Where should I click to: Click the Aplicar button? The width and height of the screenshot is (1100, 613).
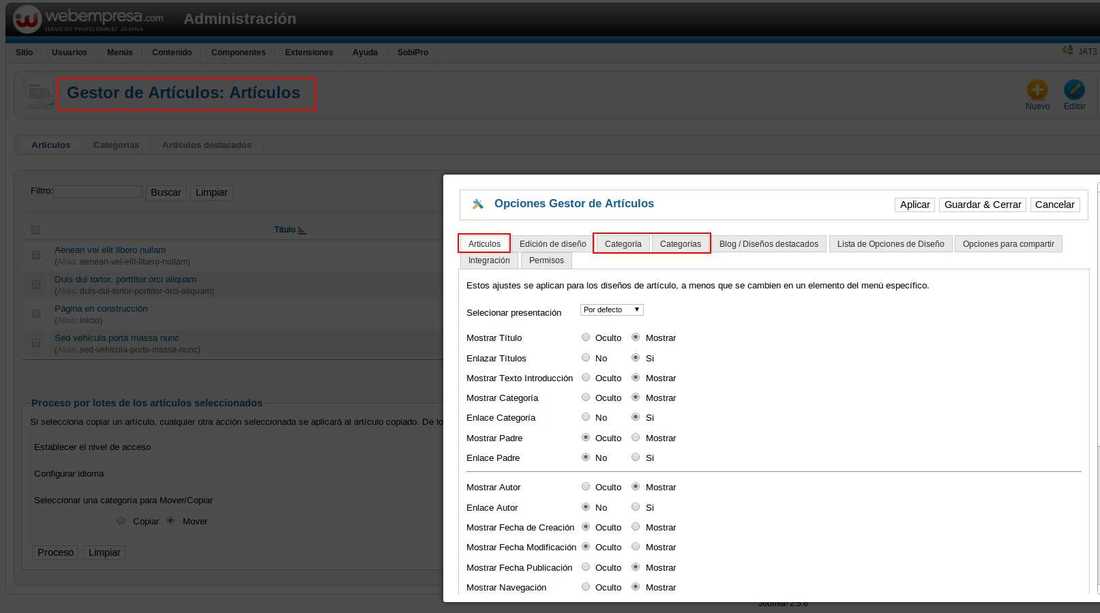[x=915, y=204]
